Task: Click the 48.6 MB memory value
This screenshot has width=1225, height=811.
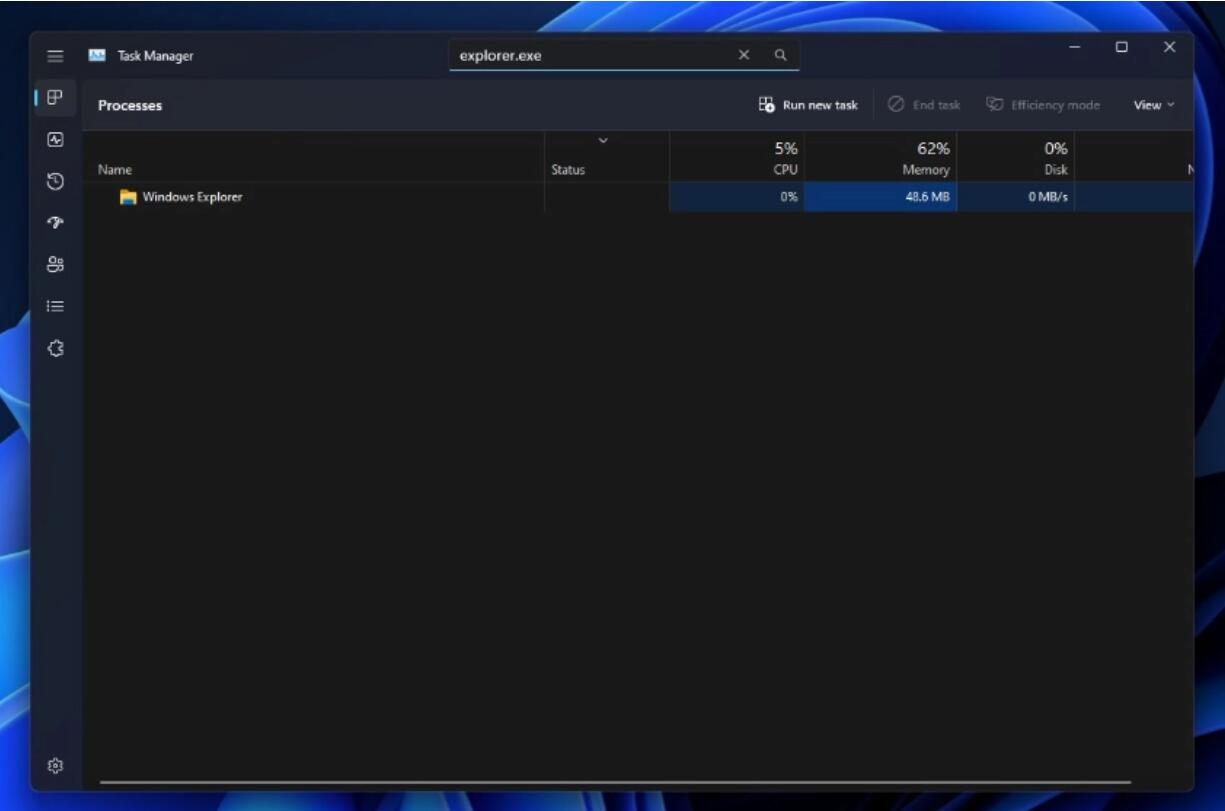Action: pyautogui.click(x=927, y=197)
